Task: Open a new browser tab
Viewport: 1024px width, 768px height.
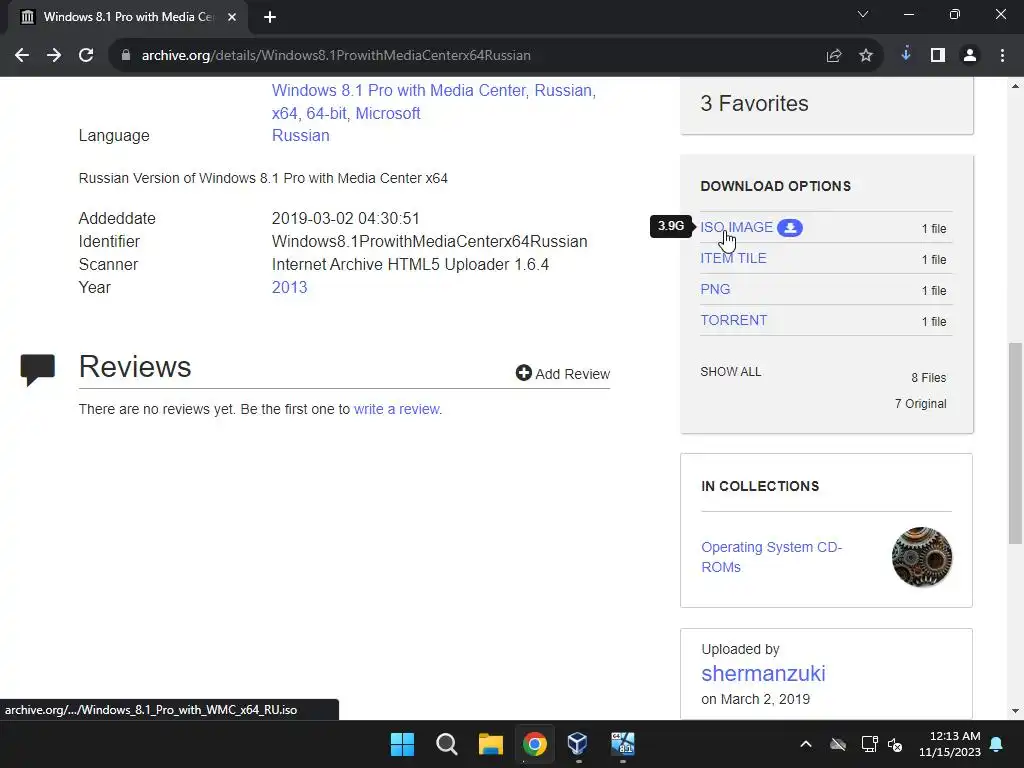Action: (270, 17)
